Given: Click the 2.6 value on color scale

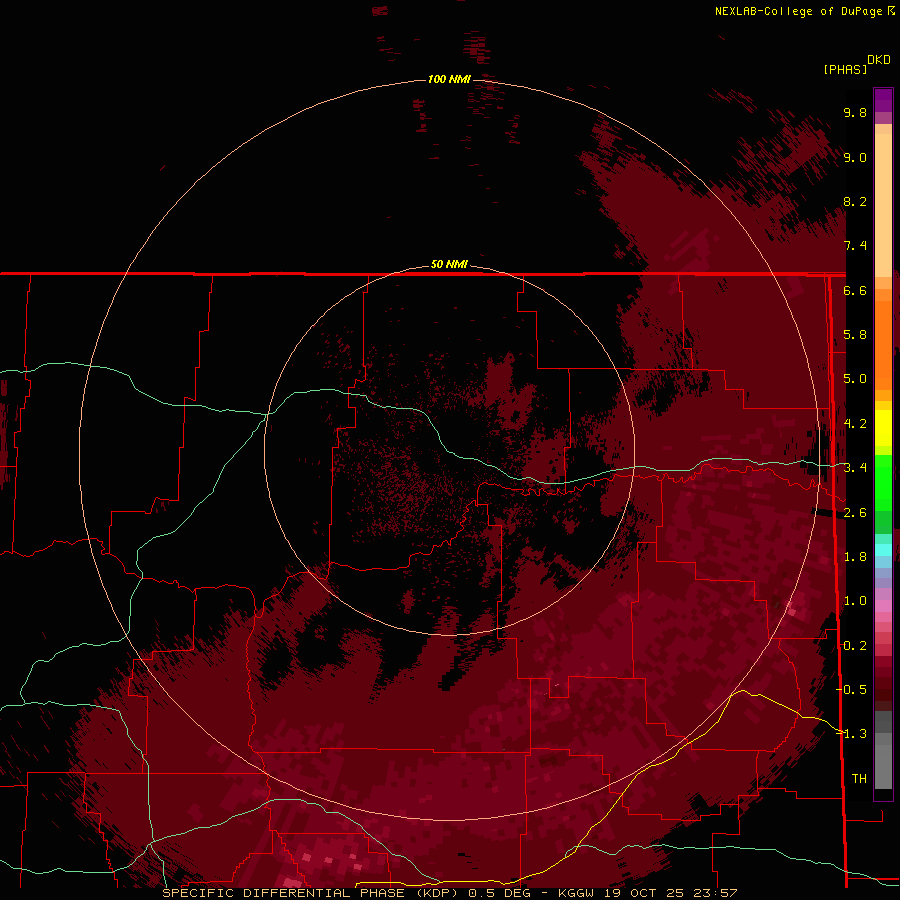Looking at the screenshot, I should (855, 513).
